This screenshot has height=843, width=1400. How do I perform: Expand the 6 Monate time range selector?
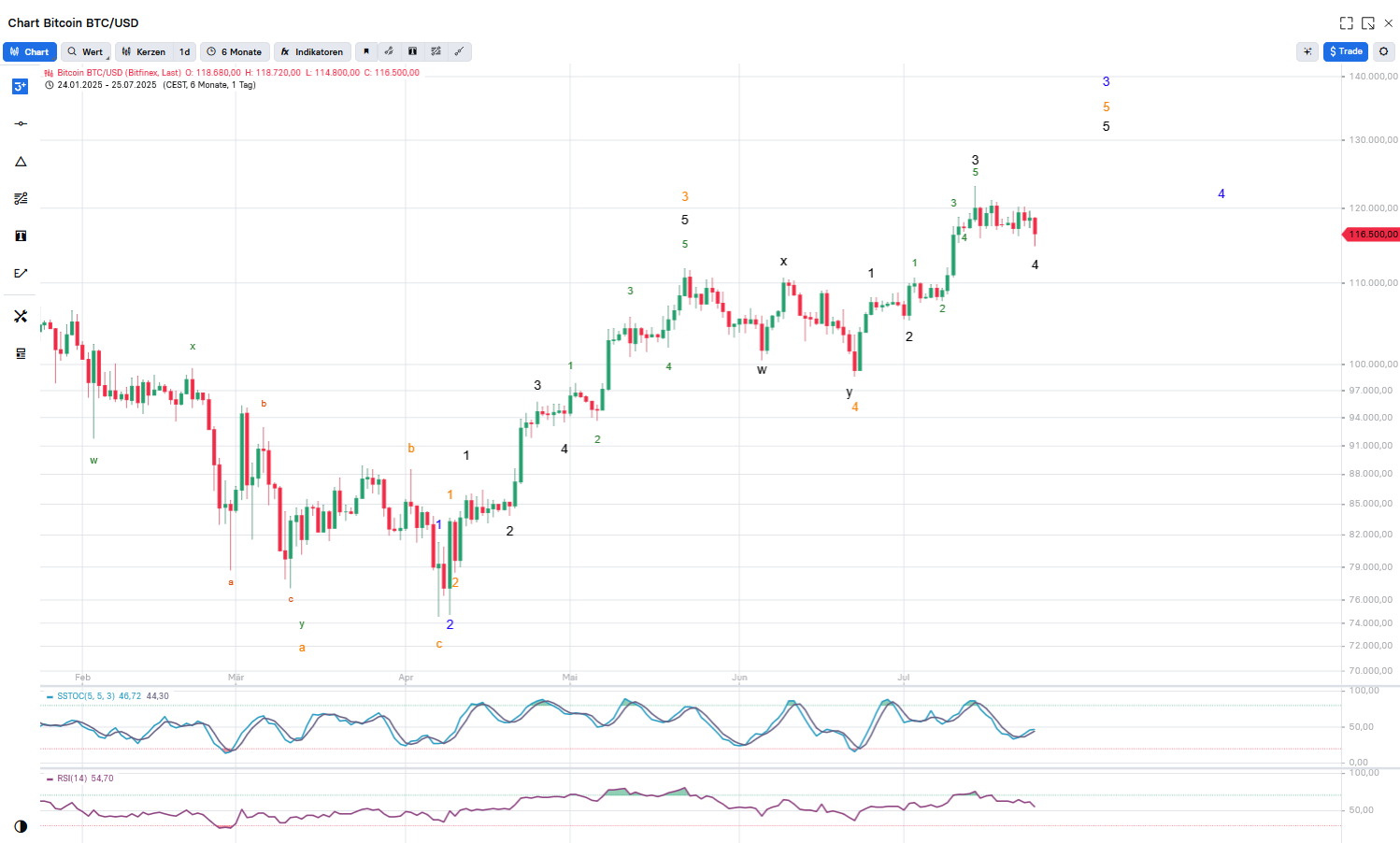tap(235, 52)
